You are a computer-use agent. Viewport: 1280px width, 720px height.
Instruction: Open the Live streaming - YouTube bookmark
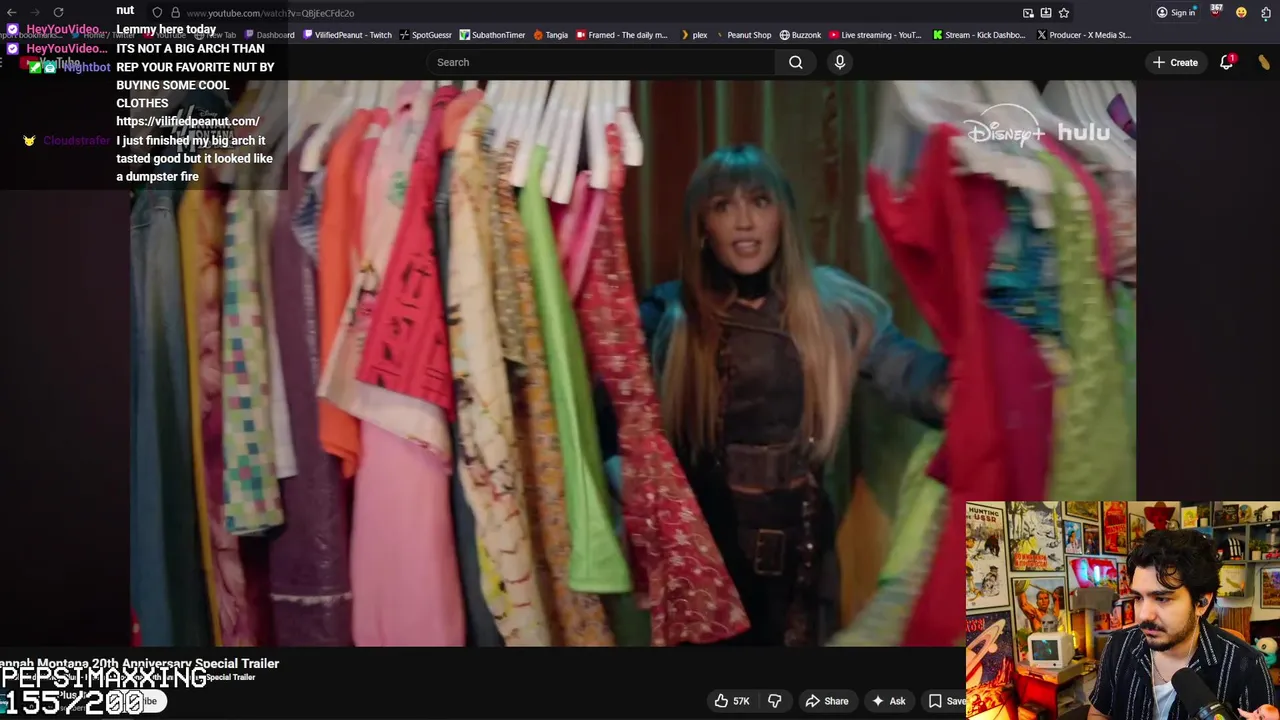point(875,35)
